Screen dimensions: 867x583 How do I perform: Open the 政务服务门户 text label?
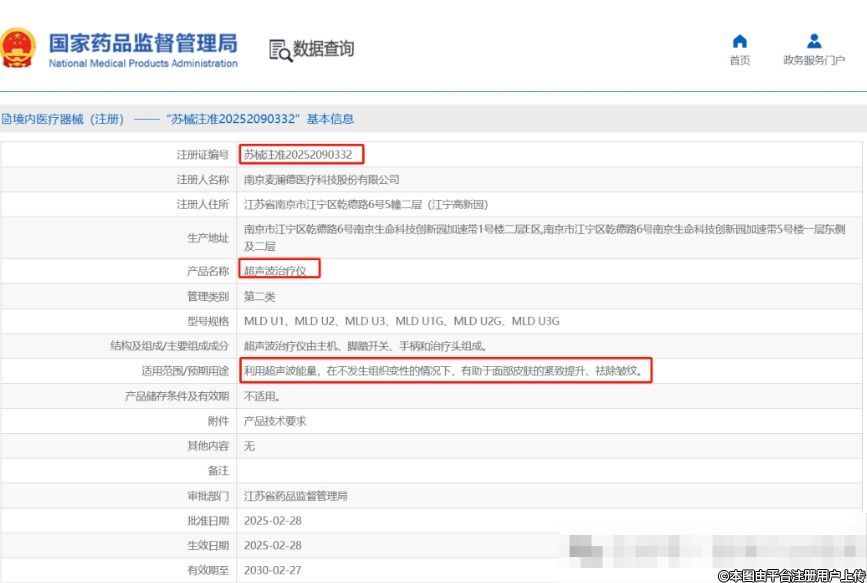[814, 61]
